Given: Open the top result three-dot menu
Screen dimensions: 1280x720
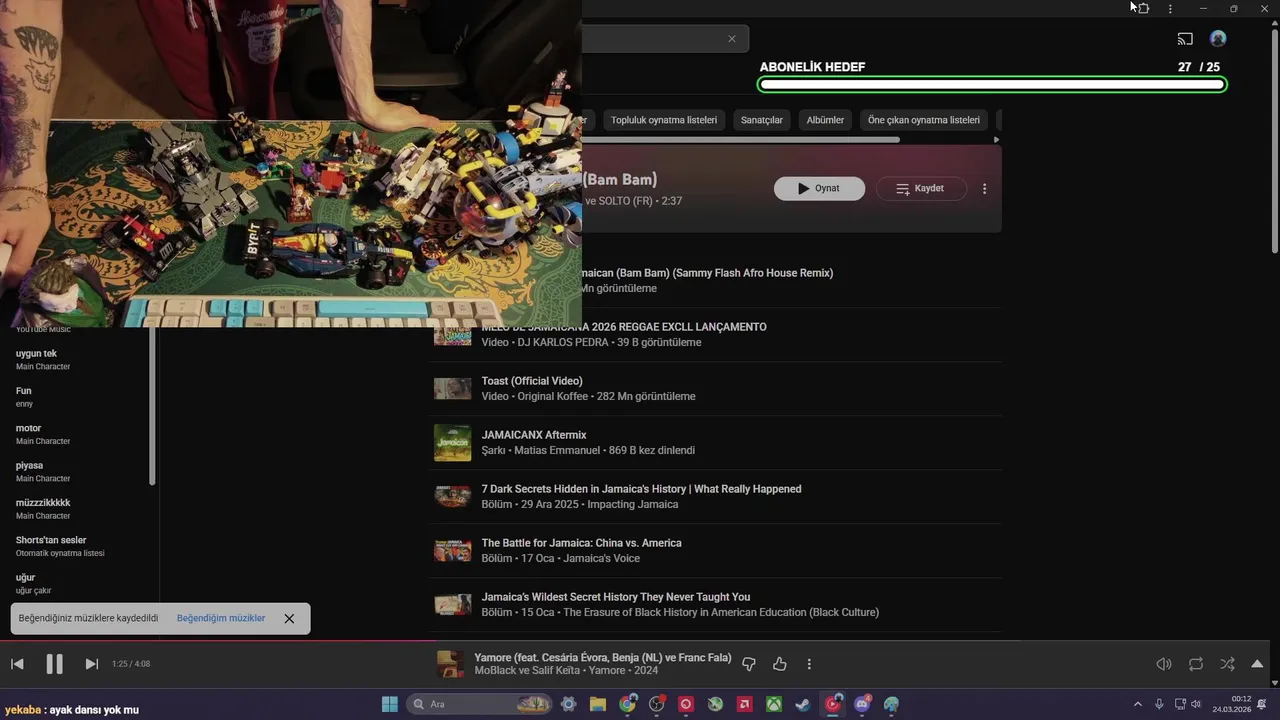Looking at the screenshot, I should point(984,188).
